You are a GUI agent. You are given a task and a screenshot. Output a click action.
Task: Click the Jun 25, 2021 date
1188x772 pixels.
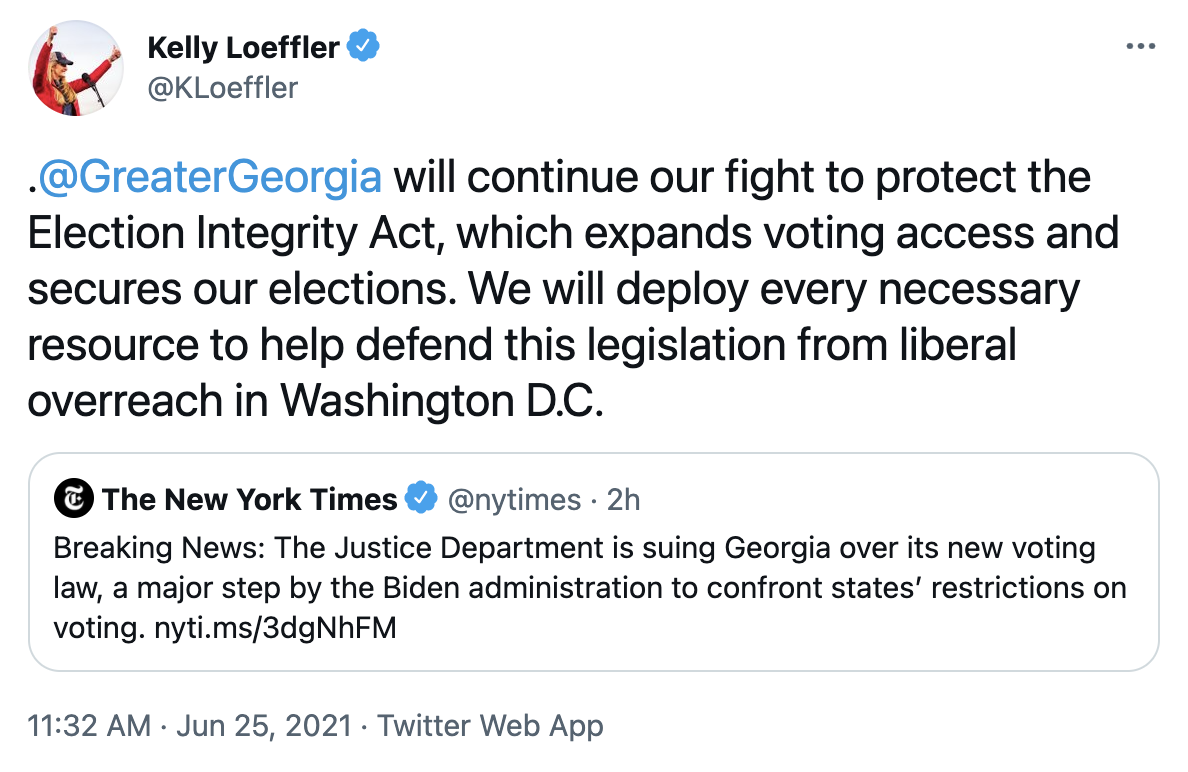[264, 725]
